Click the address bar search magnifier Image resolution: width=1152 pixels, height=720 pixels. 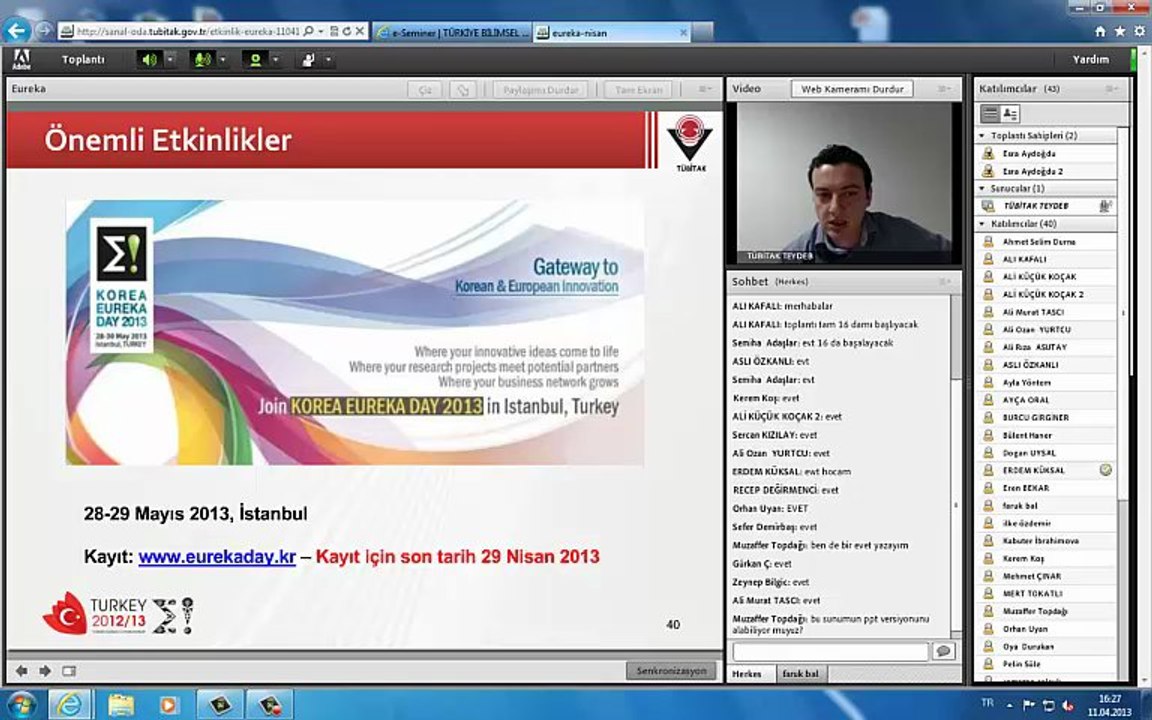309,32
